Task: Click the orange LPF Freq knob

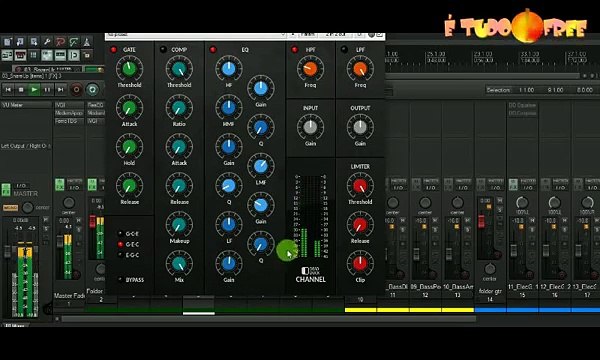Action: pos(360,68)
